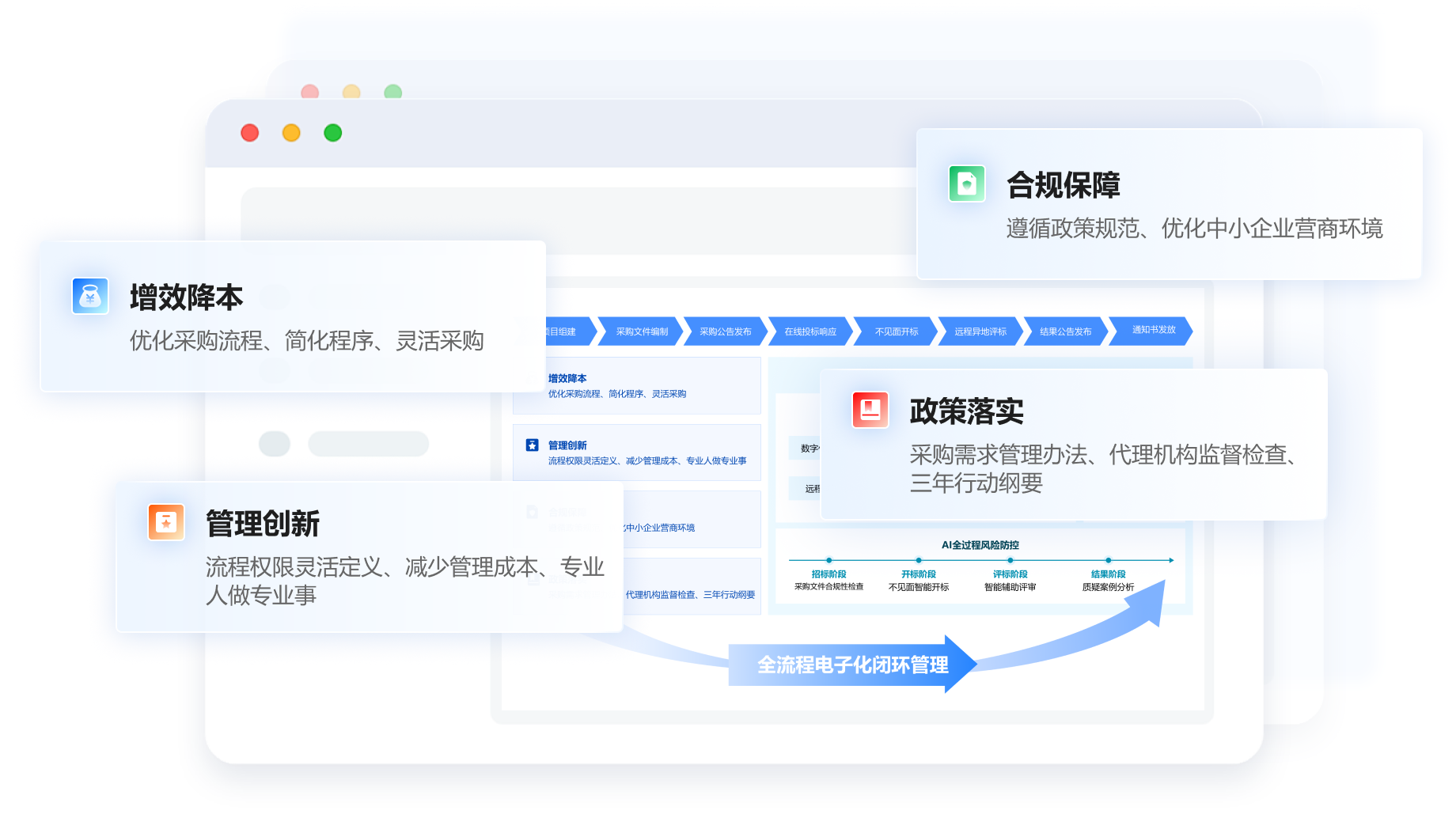
Task: Open the 结果公告发布 step
Action: [1065, 331]
